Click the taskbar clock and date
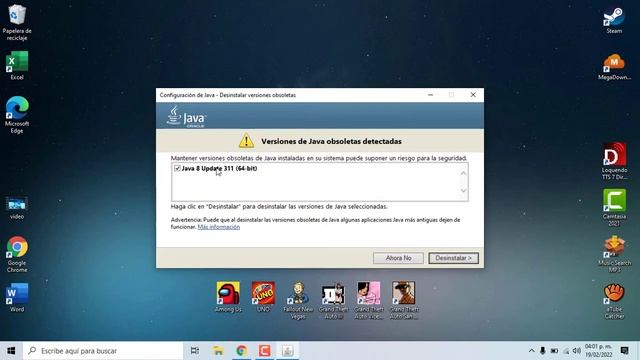The image size is (640, 360). coord(598,351)
